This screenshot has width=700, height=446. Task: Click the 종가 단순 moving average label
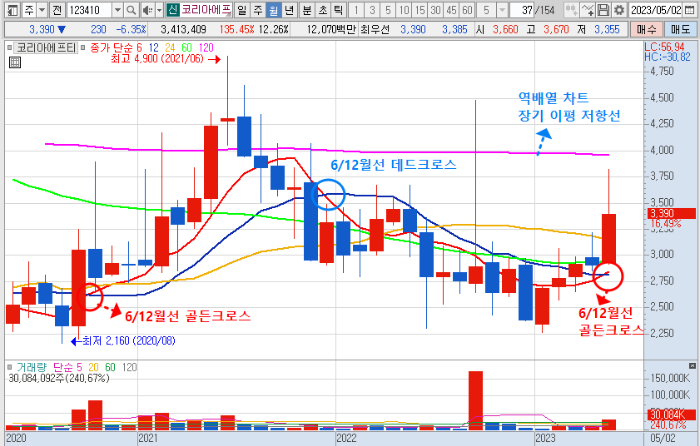[x=111, y=48]
